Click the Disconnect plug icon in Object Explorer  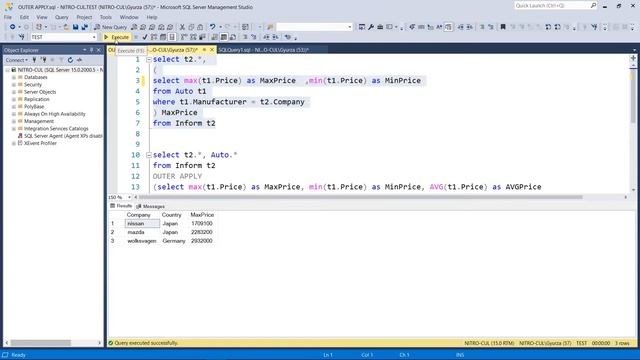pos(44,60)
